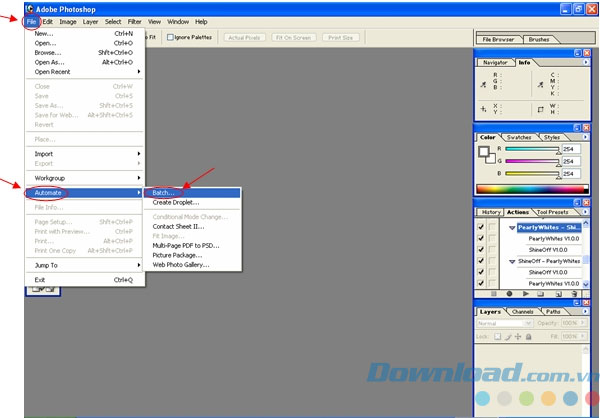This screenshot has width=600, height=418.
Task: Open the Layers panel flyout menu arrow
Action: coord(585,312)
